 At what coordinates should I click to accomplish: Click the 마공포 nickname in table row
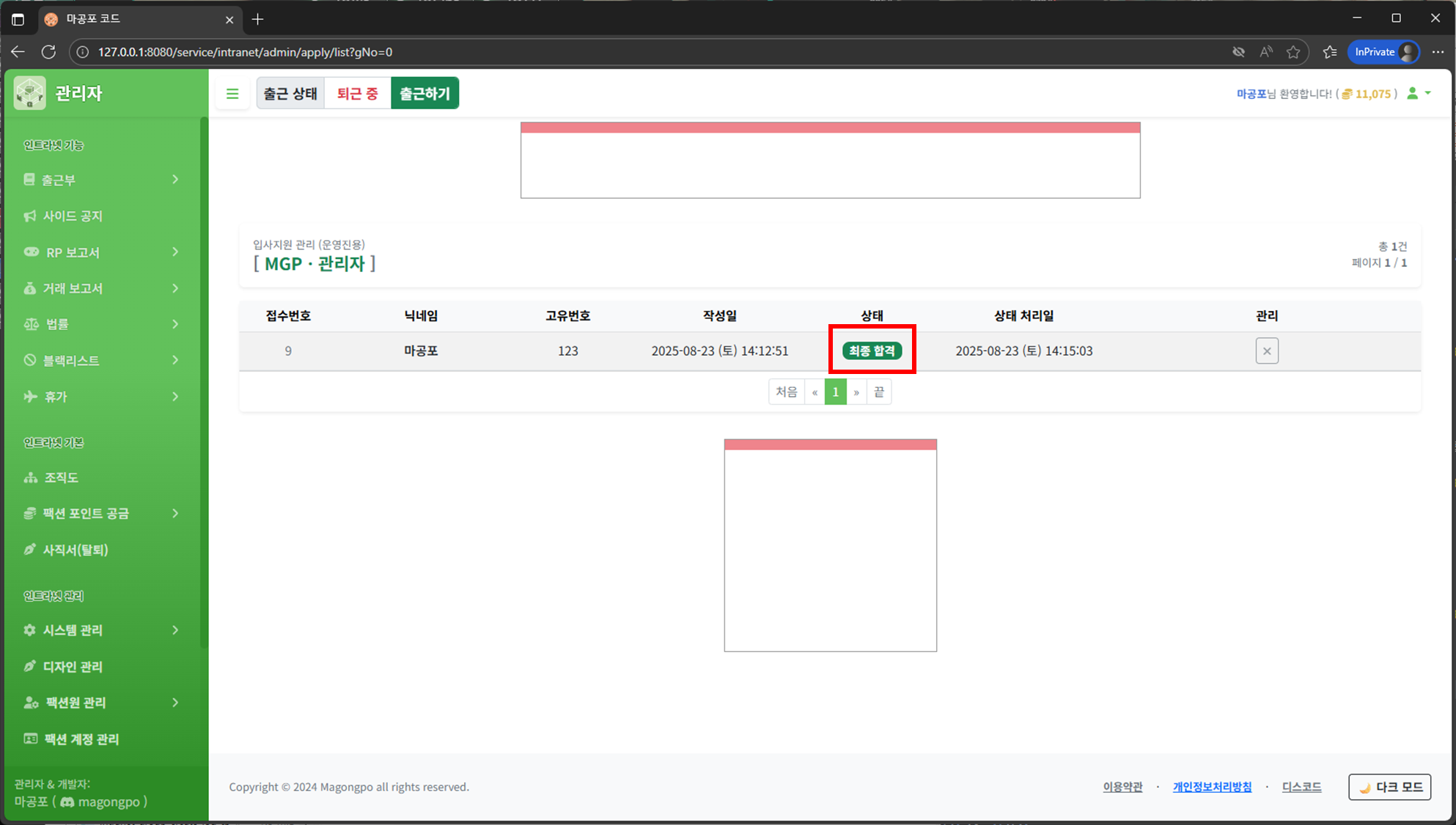(x=421, y=351)
